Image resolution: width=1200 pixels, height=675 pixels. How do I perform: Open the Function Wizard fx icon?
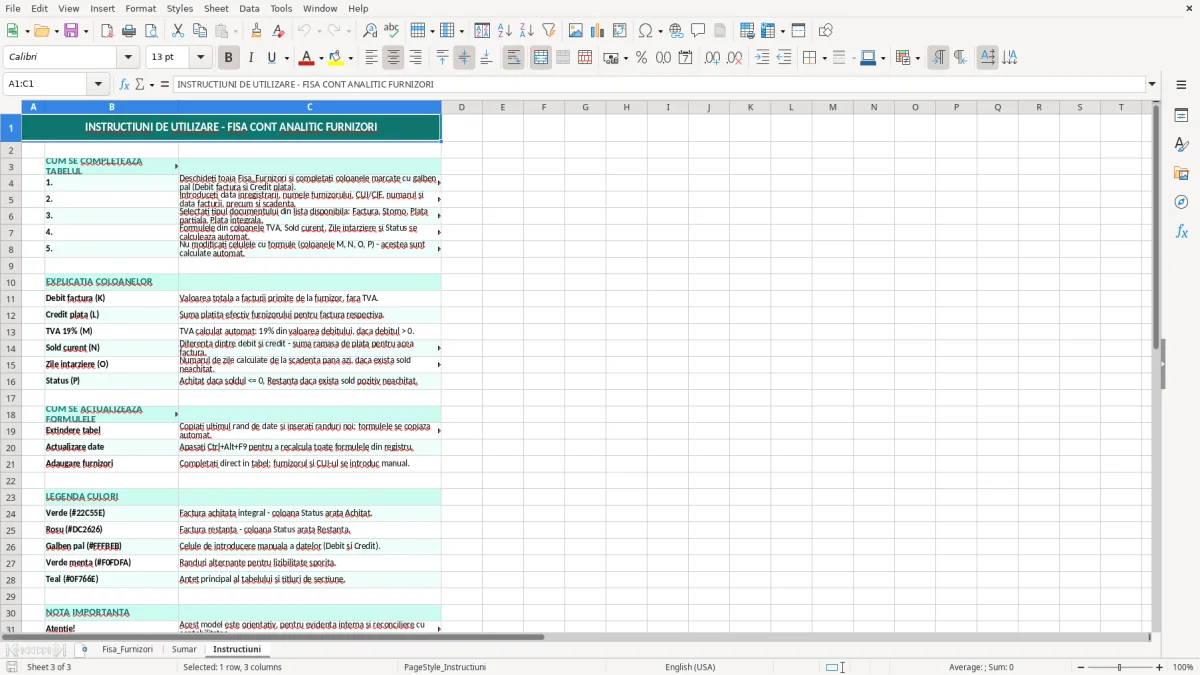click(x=125, y=84)
